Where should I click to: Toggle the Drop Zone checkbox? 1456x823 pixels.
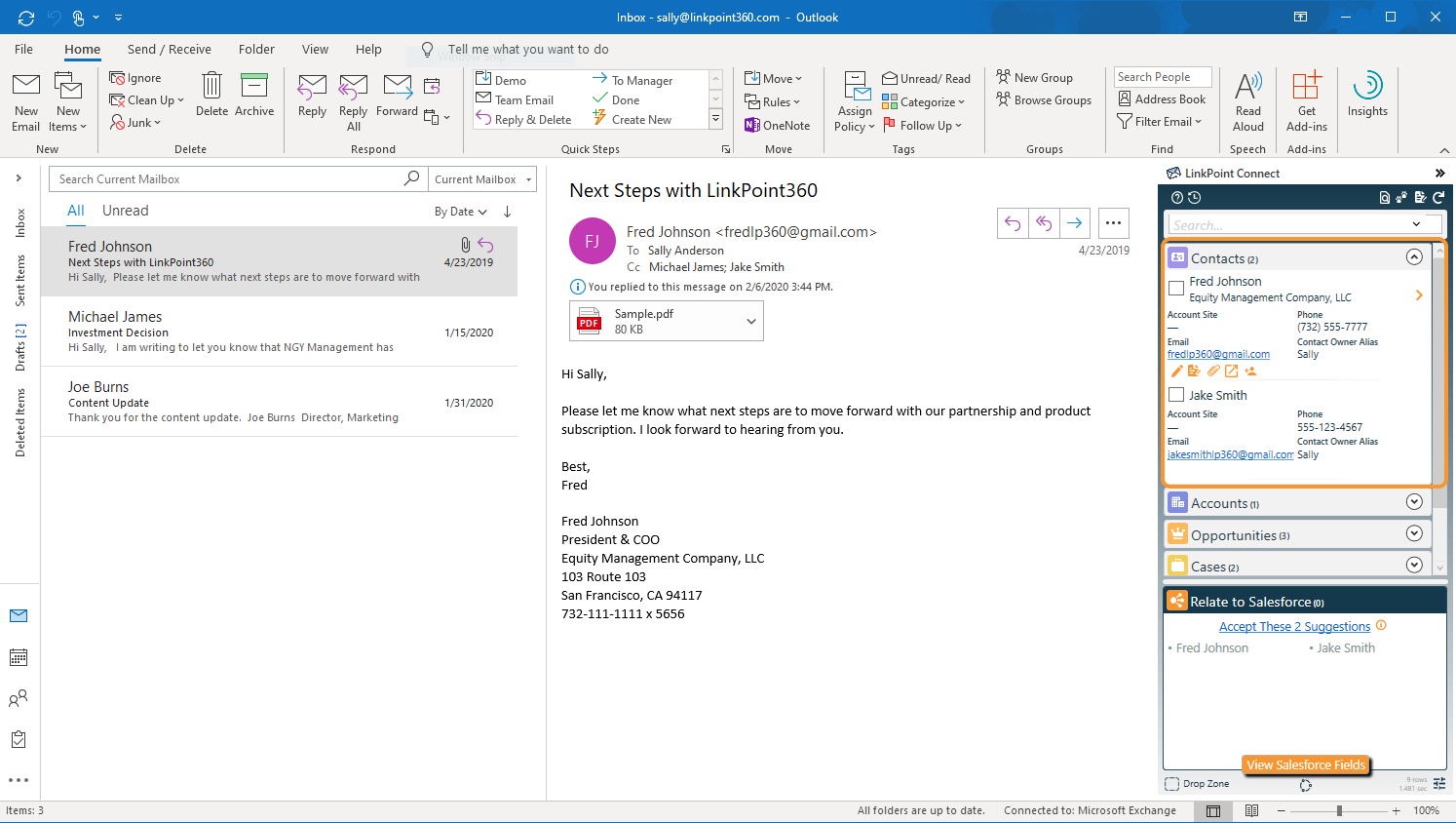coord(1172,784)
